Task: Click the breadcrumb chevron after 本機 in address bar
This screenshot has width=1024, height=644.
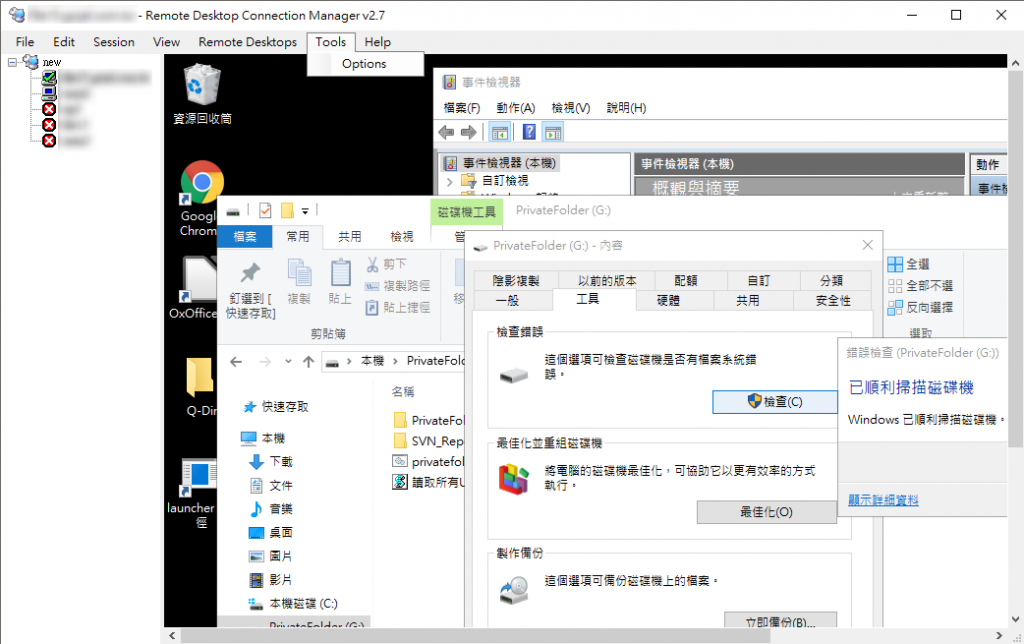Action: (x=395, y=361)
